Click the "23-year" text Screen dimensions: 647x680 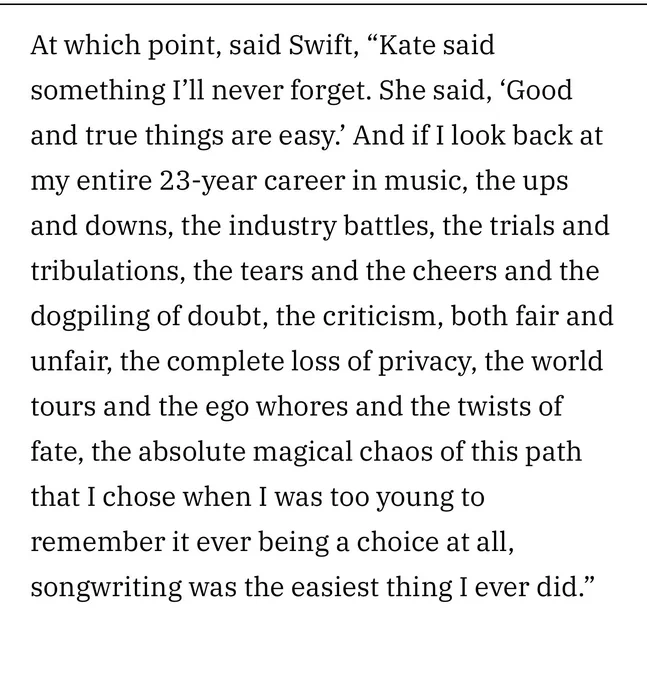point(208,182)
